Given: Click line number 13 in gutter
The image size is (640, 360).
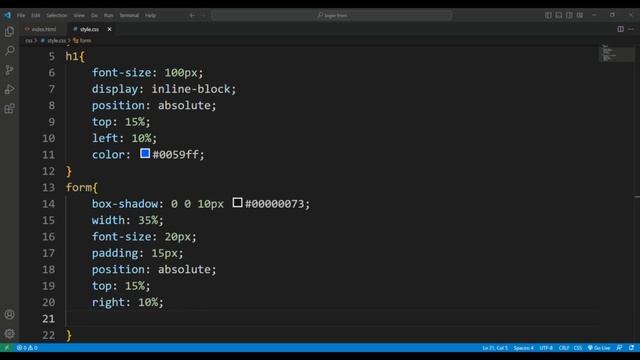Looking at the screenshot, I should (x=48, y=187).
